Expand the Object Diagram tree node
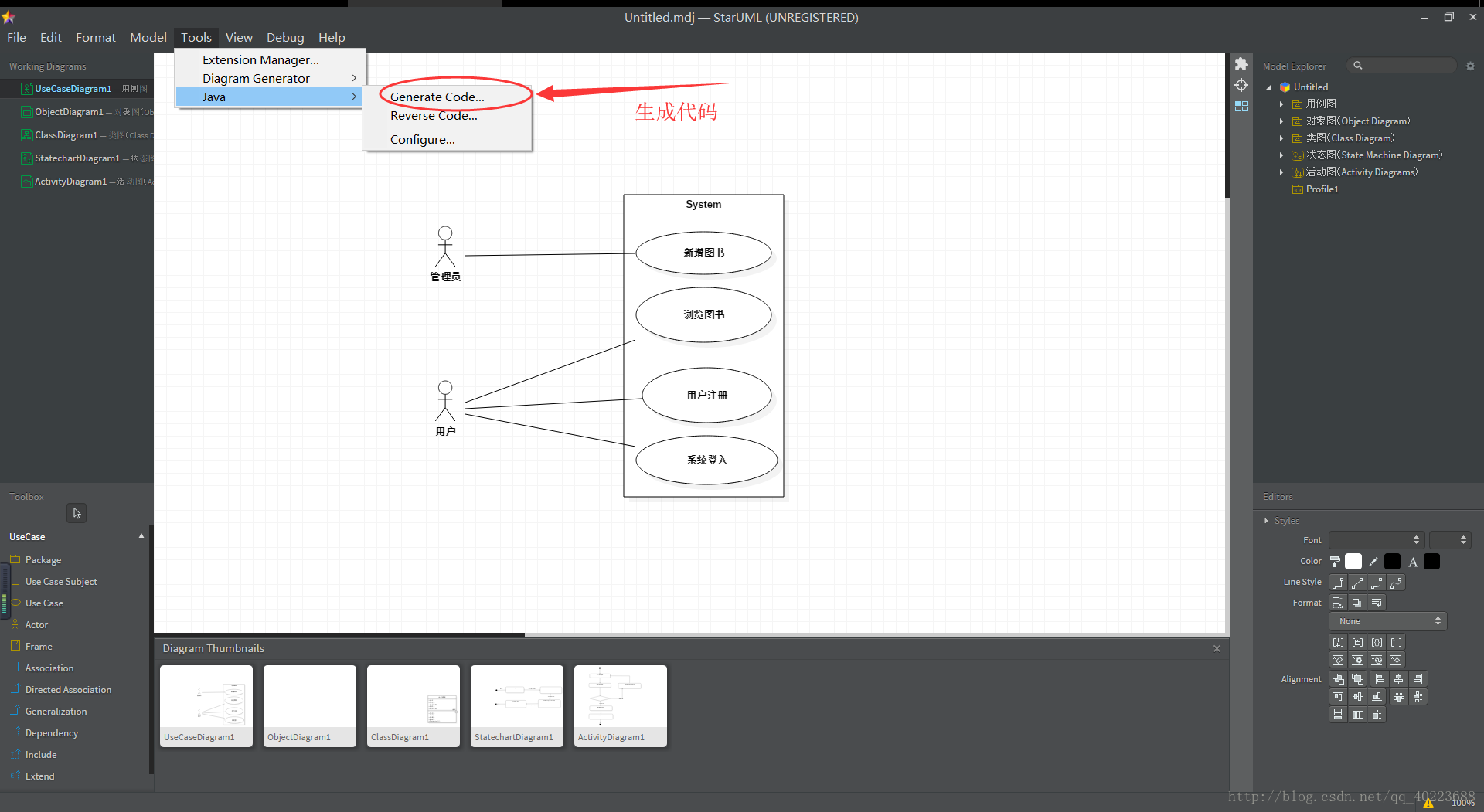Viewport: 1484px width, 812px height. (x=1281, y=121)
